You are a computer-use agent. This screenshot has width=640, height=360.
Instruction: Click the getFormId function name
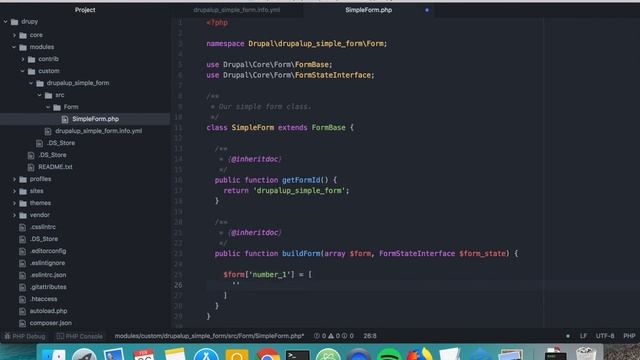tap(301, 180)
